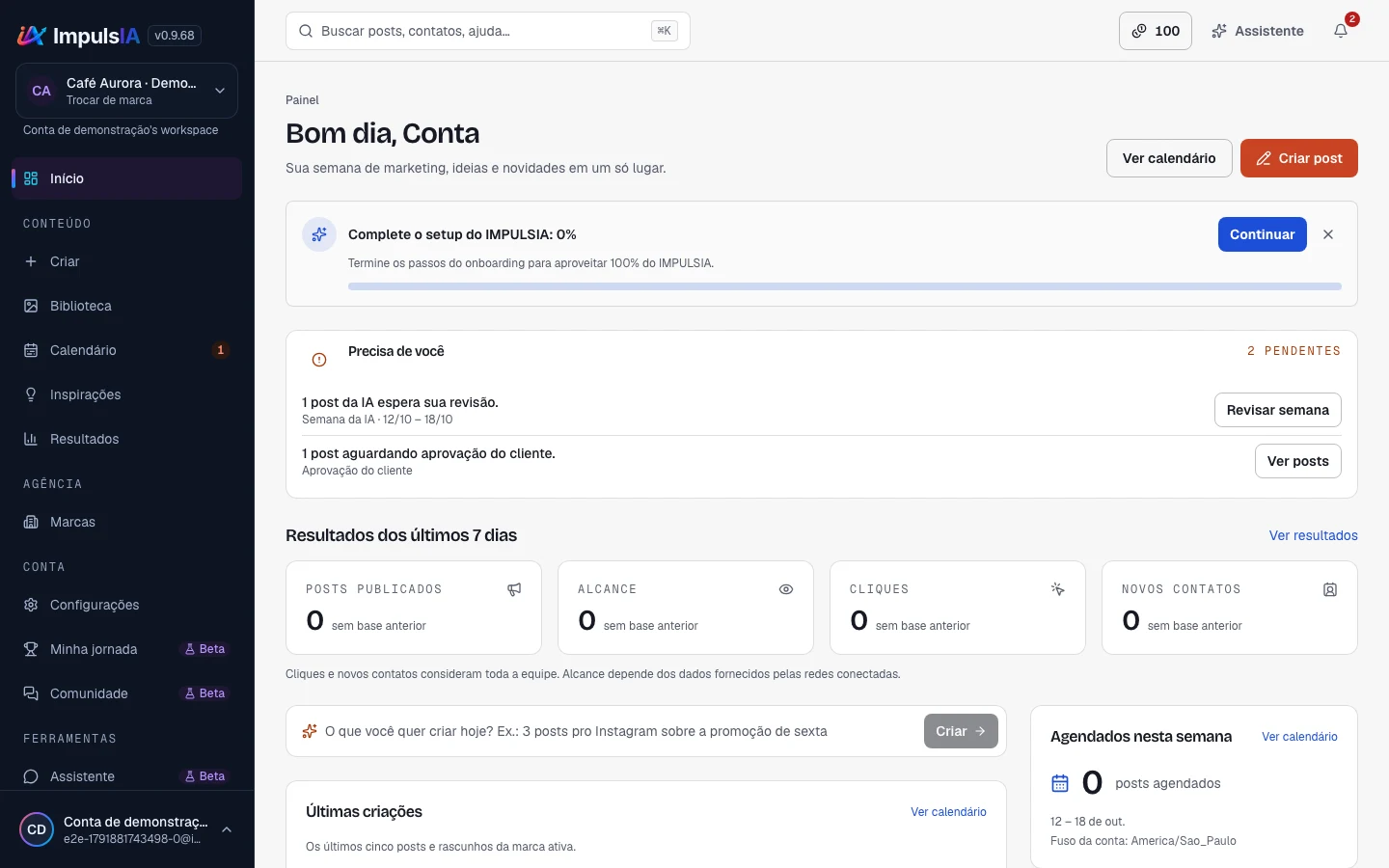The image size is (1389, 868).
Task: Open Resultados in the sidebar
Action: coord(126,439)
